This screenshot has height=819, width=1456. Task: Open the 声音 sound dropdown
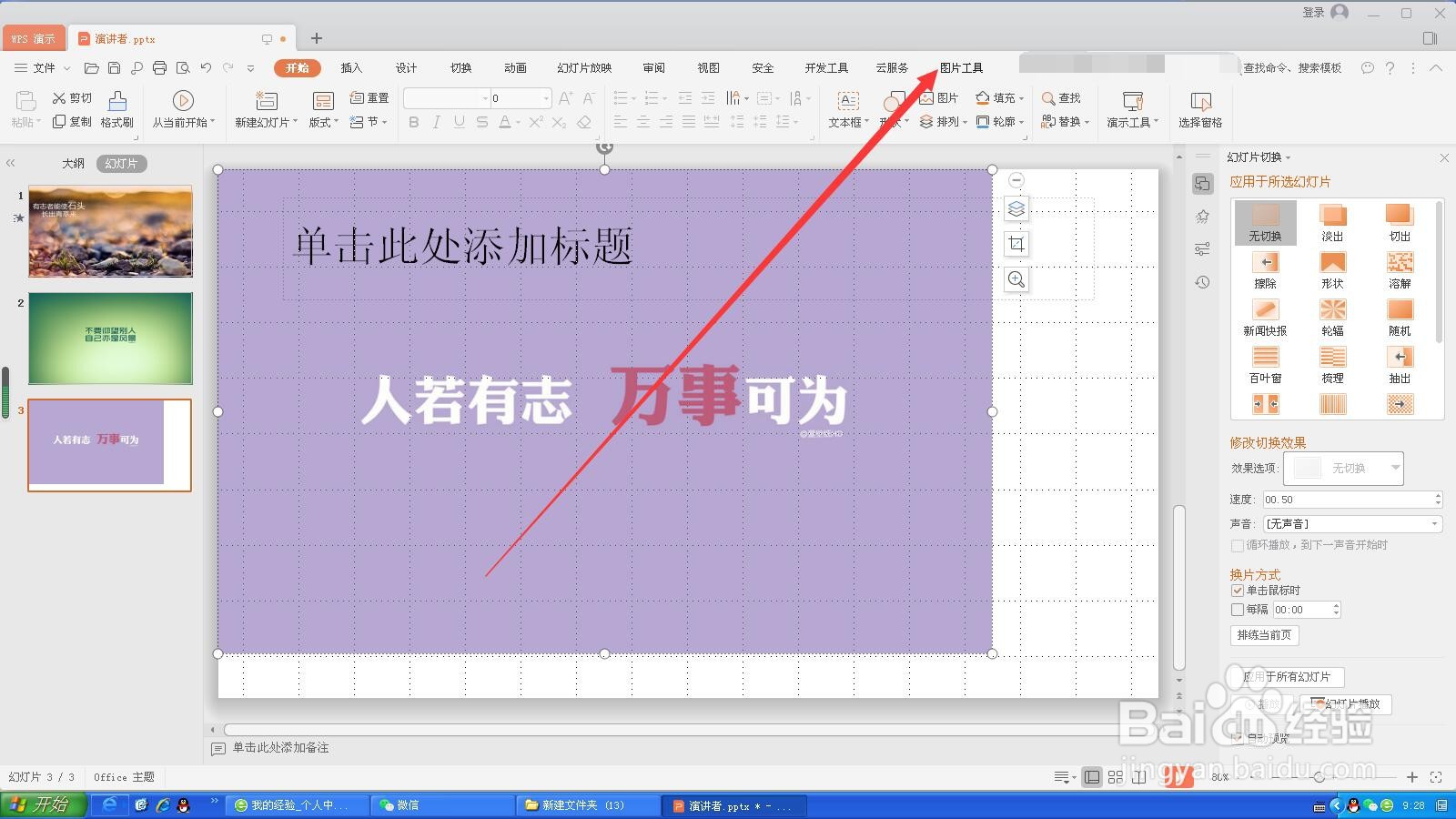1352,524
